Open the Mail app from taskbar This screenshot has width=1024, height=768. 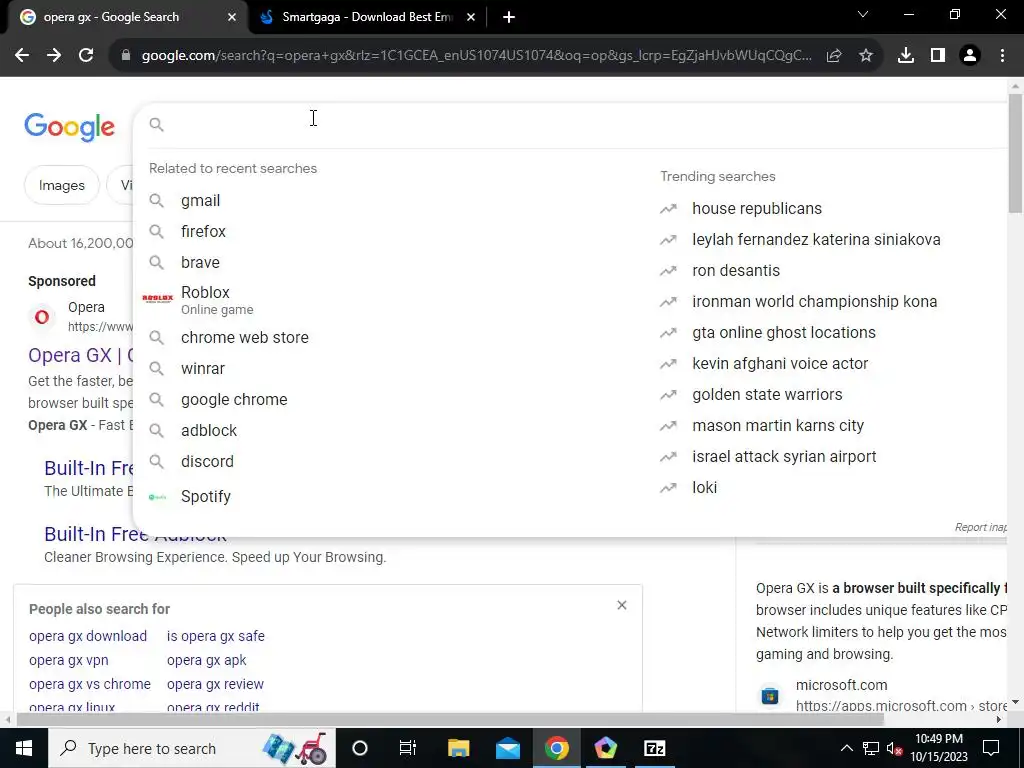tap(507, 748)
